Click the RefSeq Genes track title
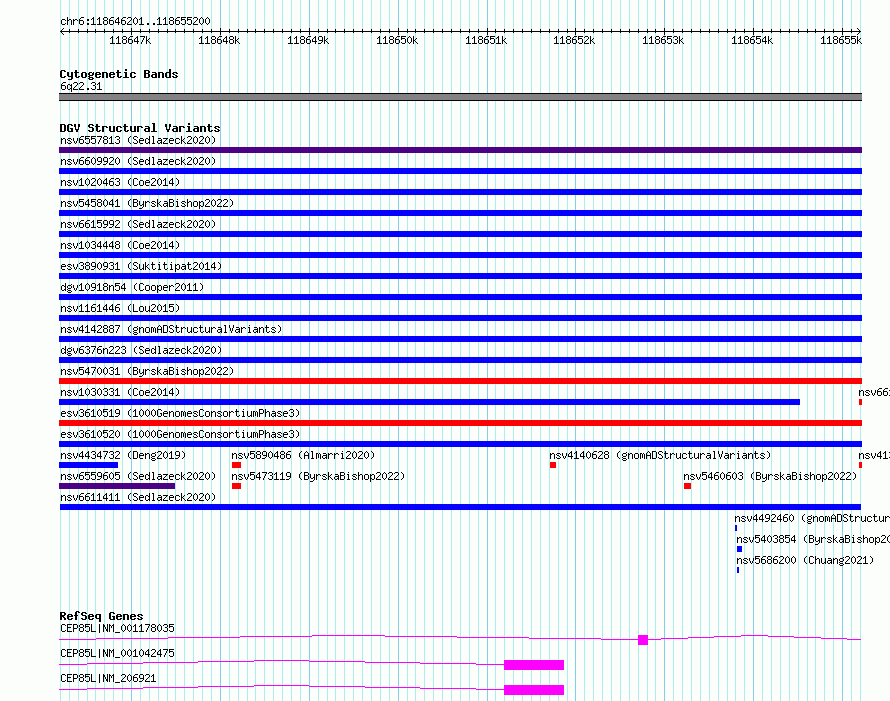 101,616
